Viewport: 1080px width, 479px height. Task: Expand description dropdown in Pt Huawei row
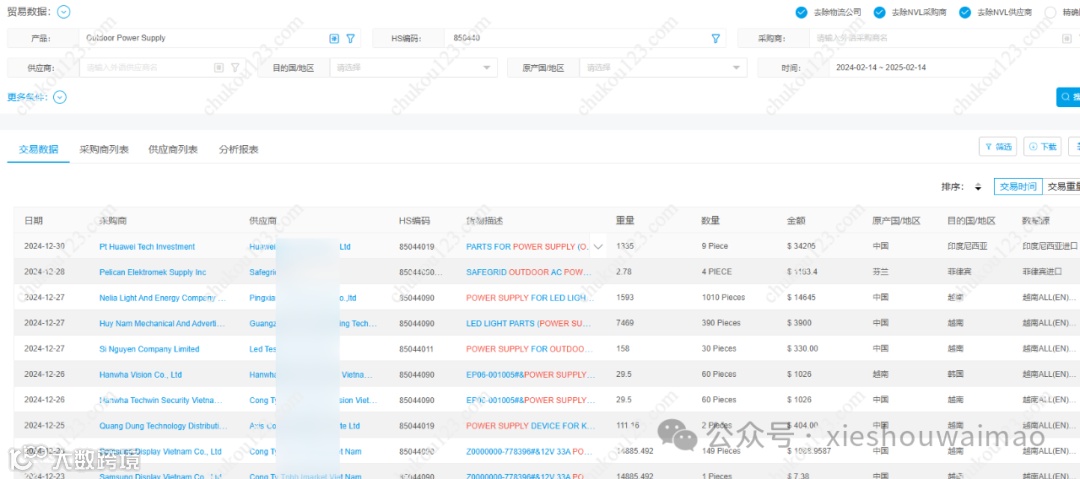(x=598, y=247)
